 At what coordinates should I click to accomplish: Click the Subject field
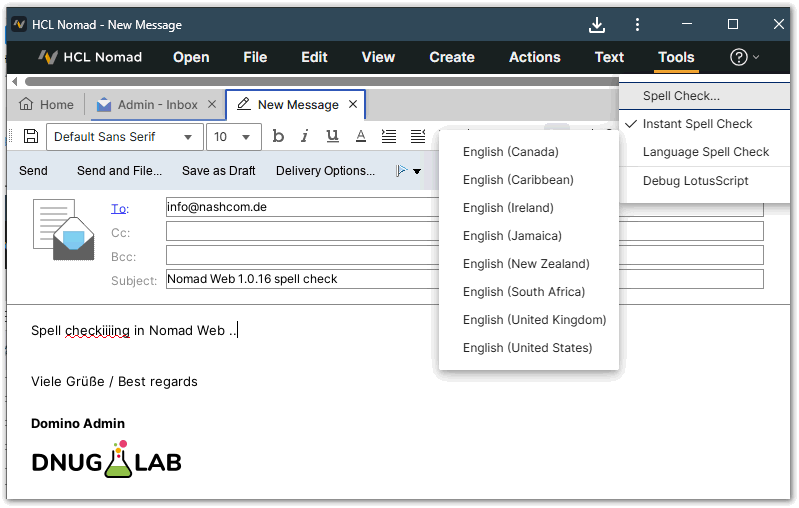coord(465,279)
